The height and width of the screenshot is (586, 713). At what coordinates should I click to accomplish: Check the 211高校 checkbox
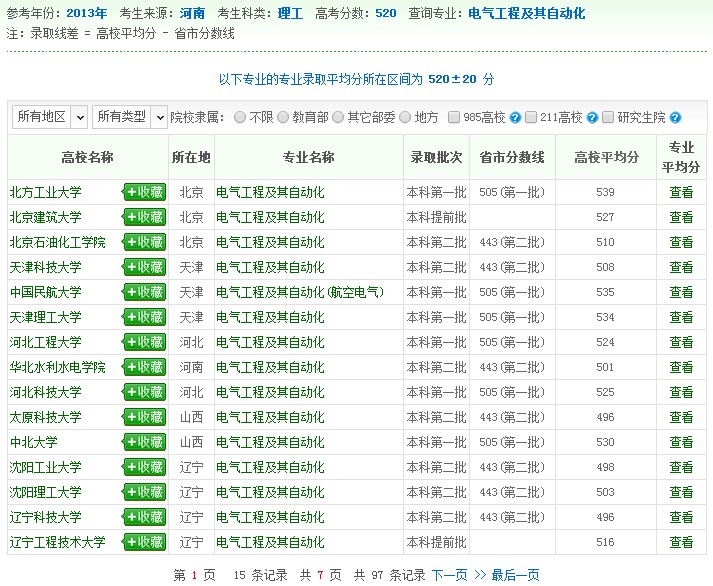point(531,118)
